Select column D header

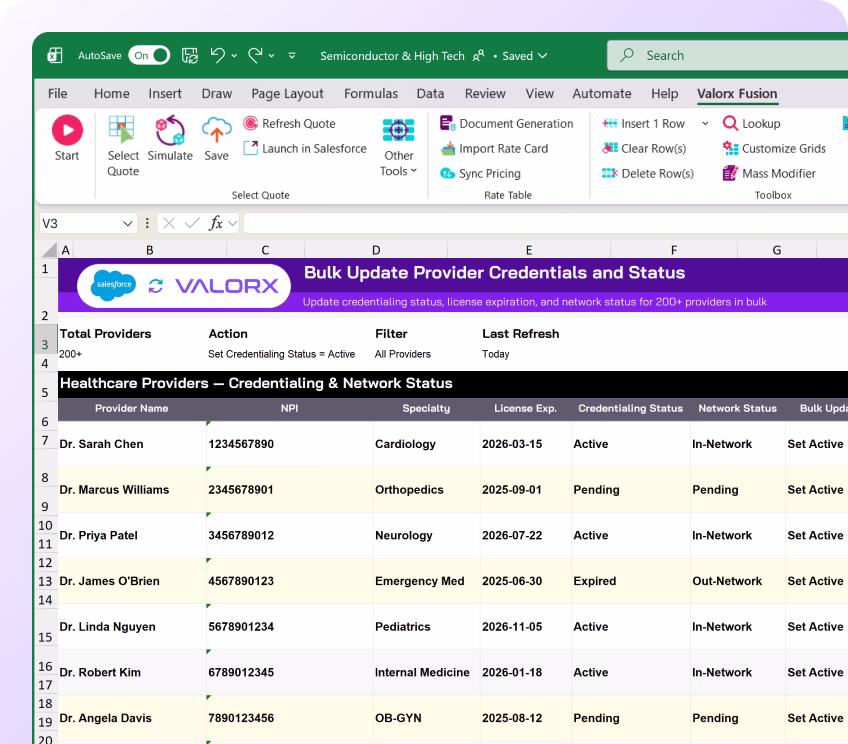[x=376, y=250]
